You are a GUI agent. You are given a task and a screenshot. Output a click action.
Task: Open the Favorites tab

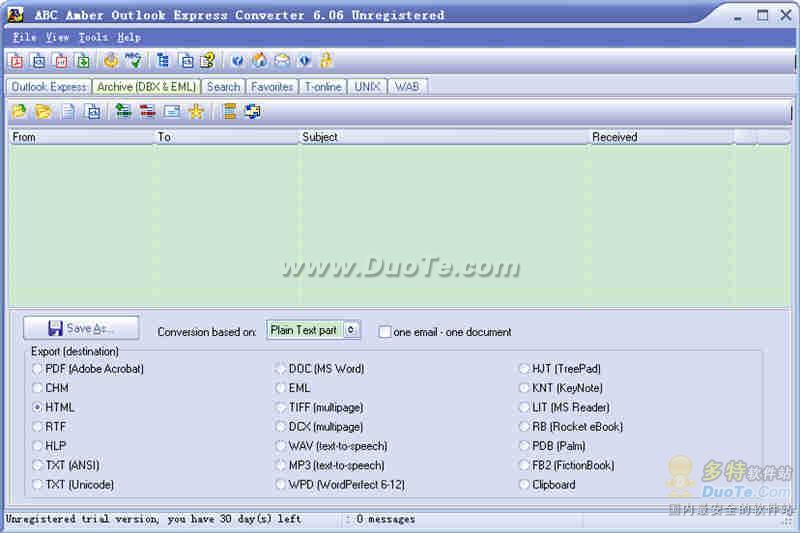(x=272, y=87)
